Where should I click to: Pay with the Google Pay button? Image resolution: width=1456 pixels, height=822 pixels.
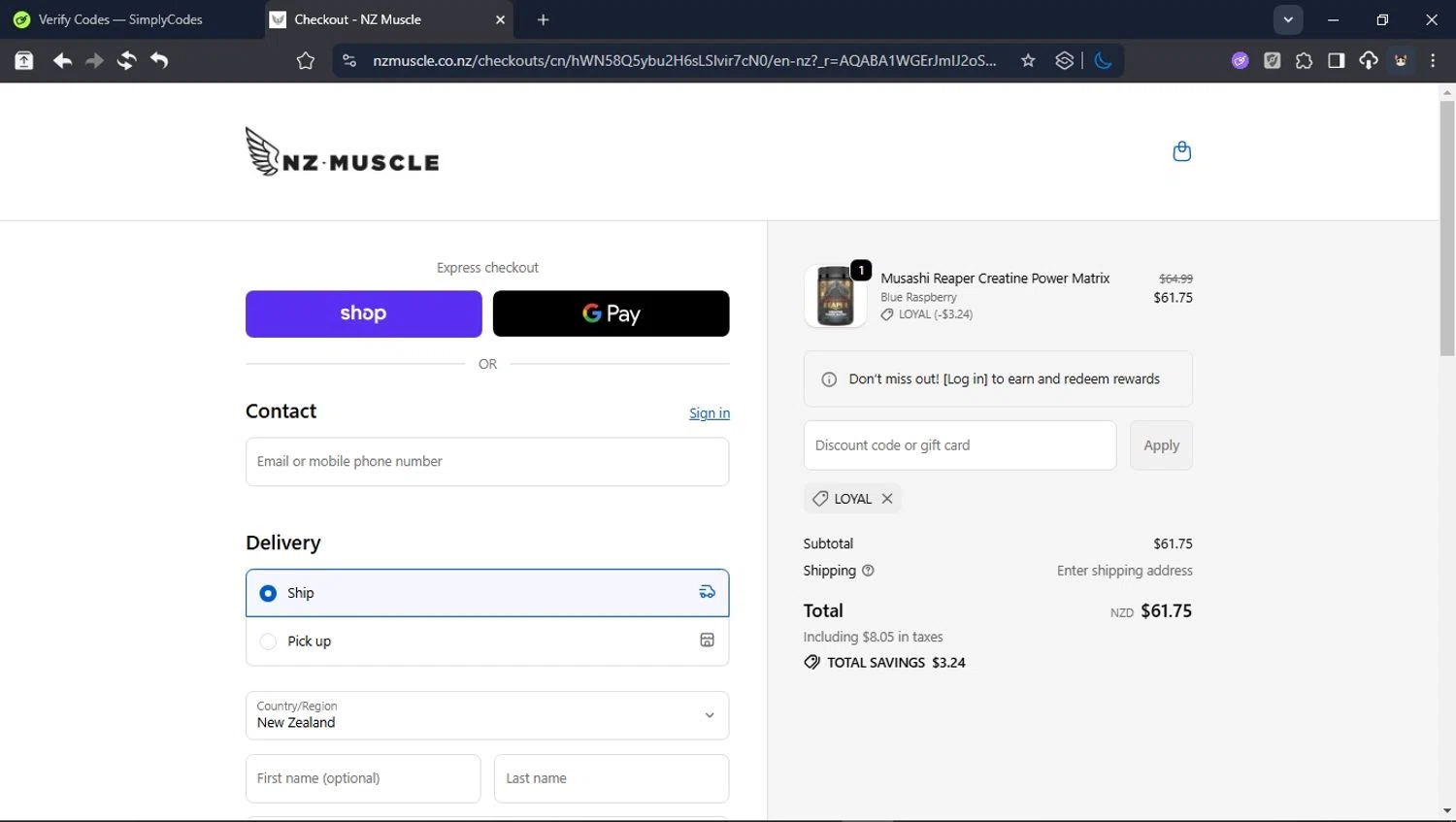611,313
